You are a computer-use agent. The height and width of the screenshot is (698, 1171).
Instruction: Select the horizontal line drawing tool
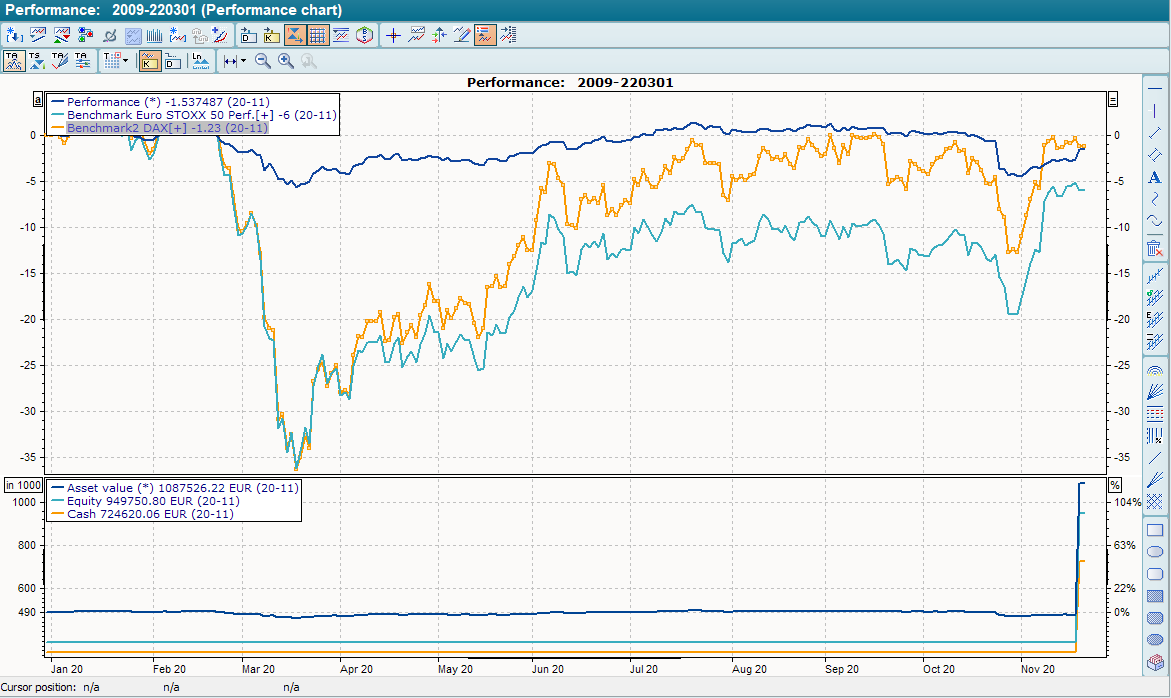pos(1154,91)
